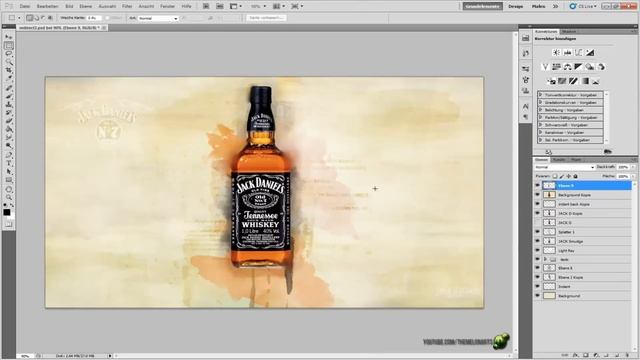The image size is (640, 360).
Task: Select the History Brush tool
Action: click(9, 112)
